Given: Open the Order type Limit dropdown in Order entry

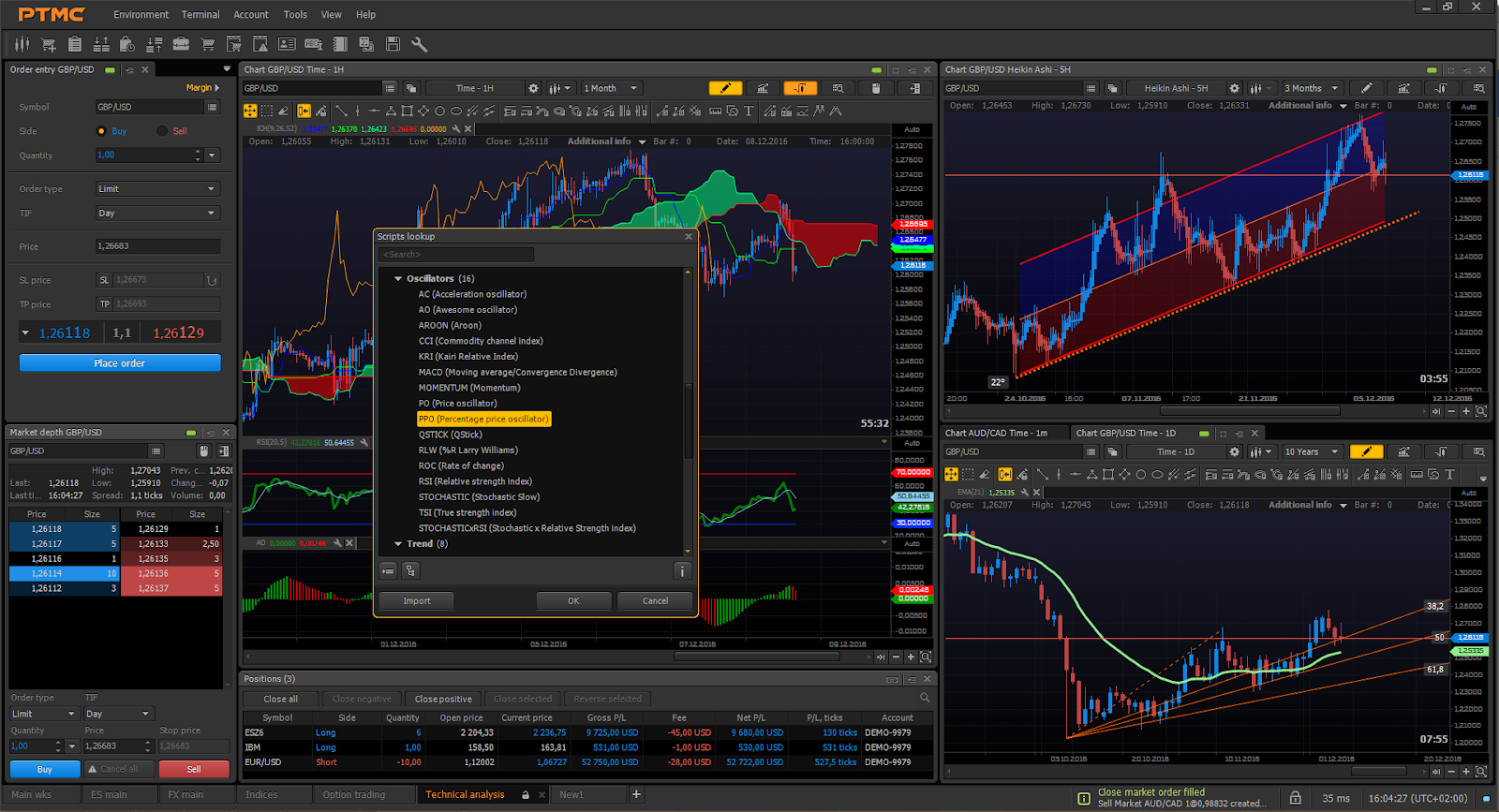Looking at the screenshot, I should pyautogui.click(x=157, y=189).
